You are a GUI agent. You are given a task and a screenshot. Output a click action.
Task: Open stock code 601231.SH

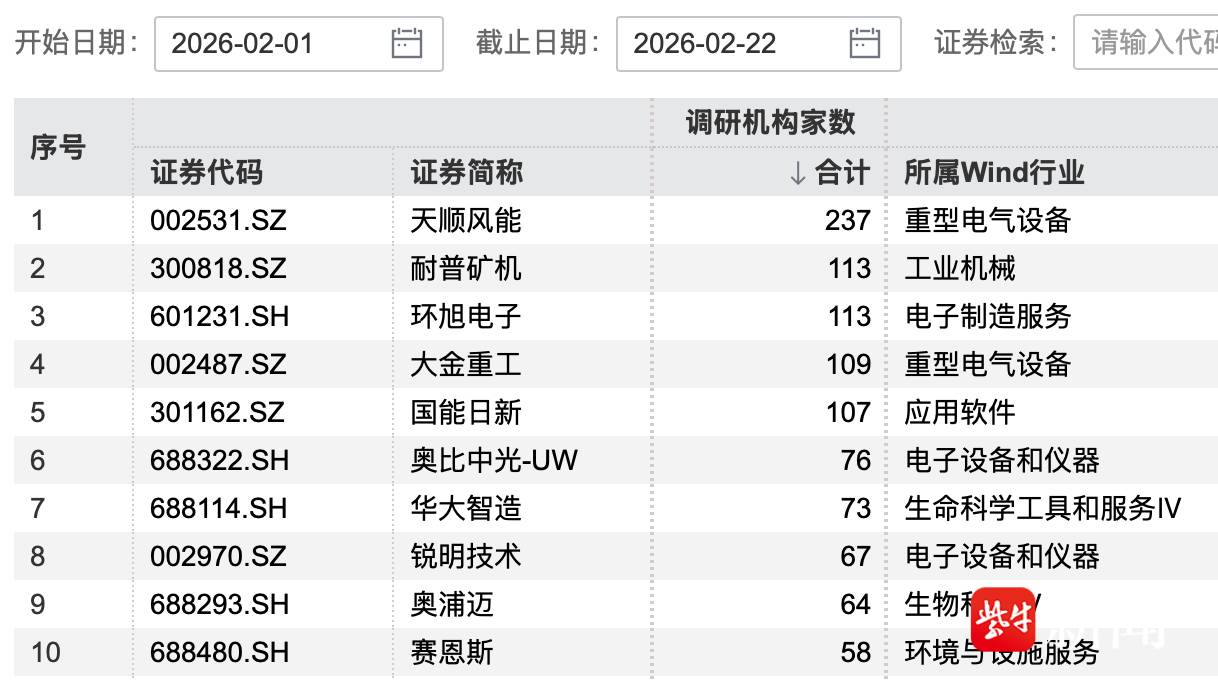pyautogui.click(x=219, y=316)
